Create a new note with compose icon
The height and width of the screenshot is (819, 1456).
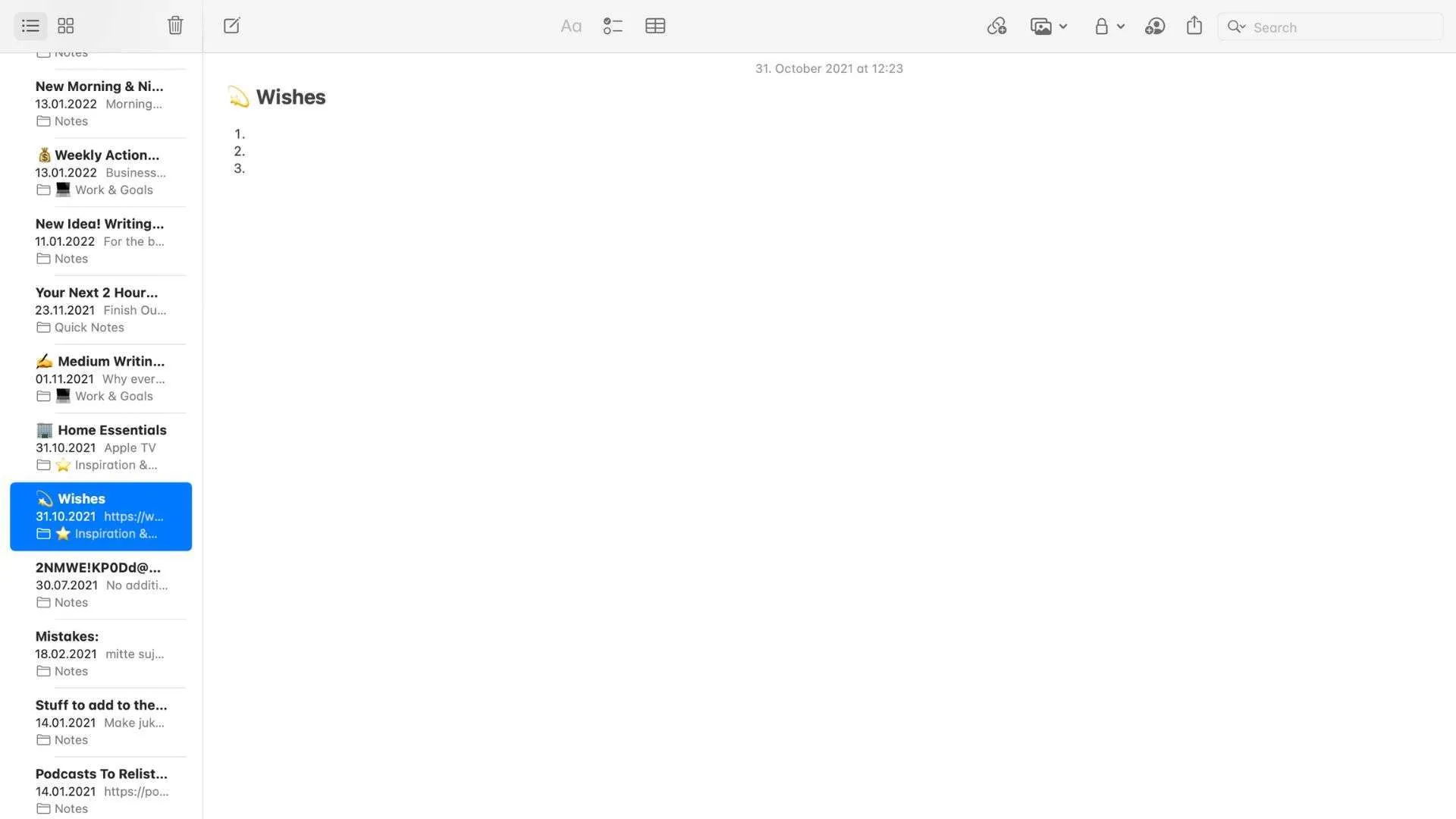click(x=232, y=26)
